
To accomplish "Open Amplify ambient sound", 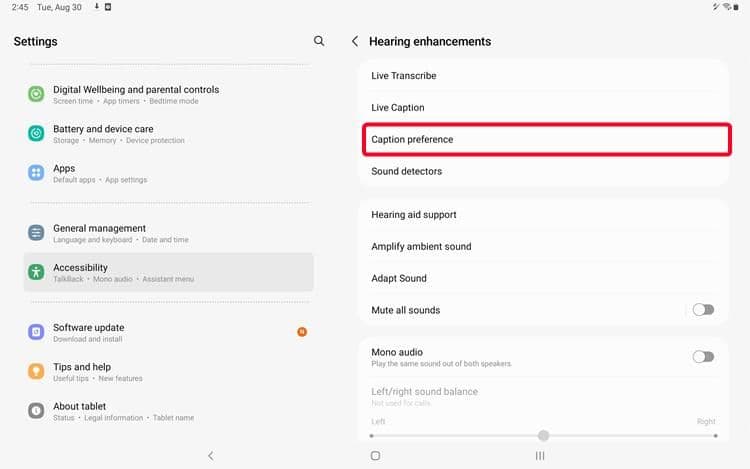I will pyautogui.click(x=545, y=247).
